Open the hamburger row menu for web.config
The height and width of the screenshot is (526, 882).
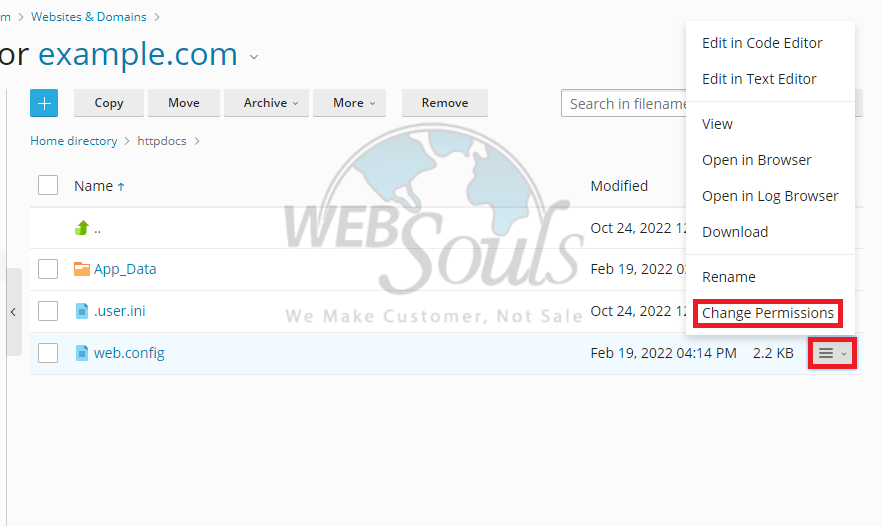832,353
